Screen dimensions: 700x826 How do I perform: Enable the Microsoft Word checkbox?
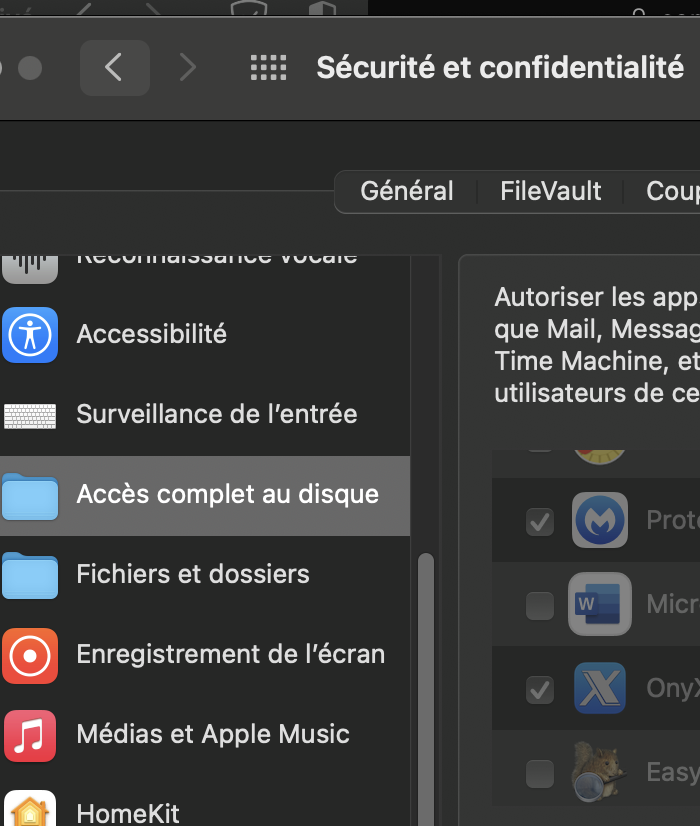click(540, 605)
